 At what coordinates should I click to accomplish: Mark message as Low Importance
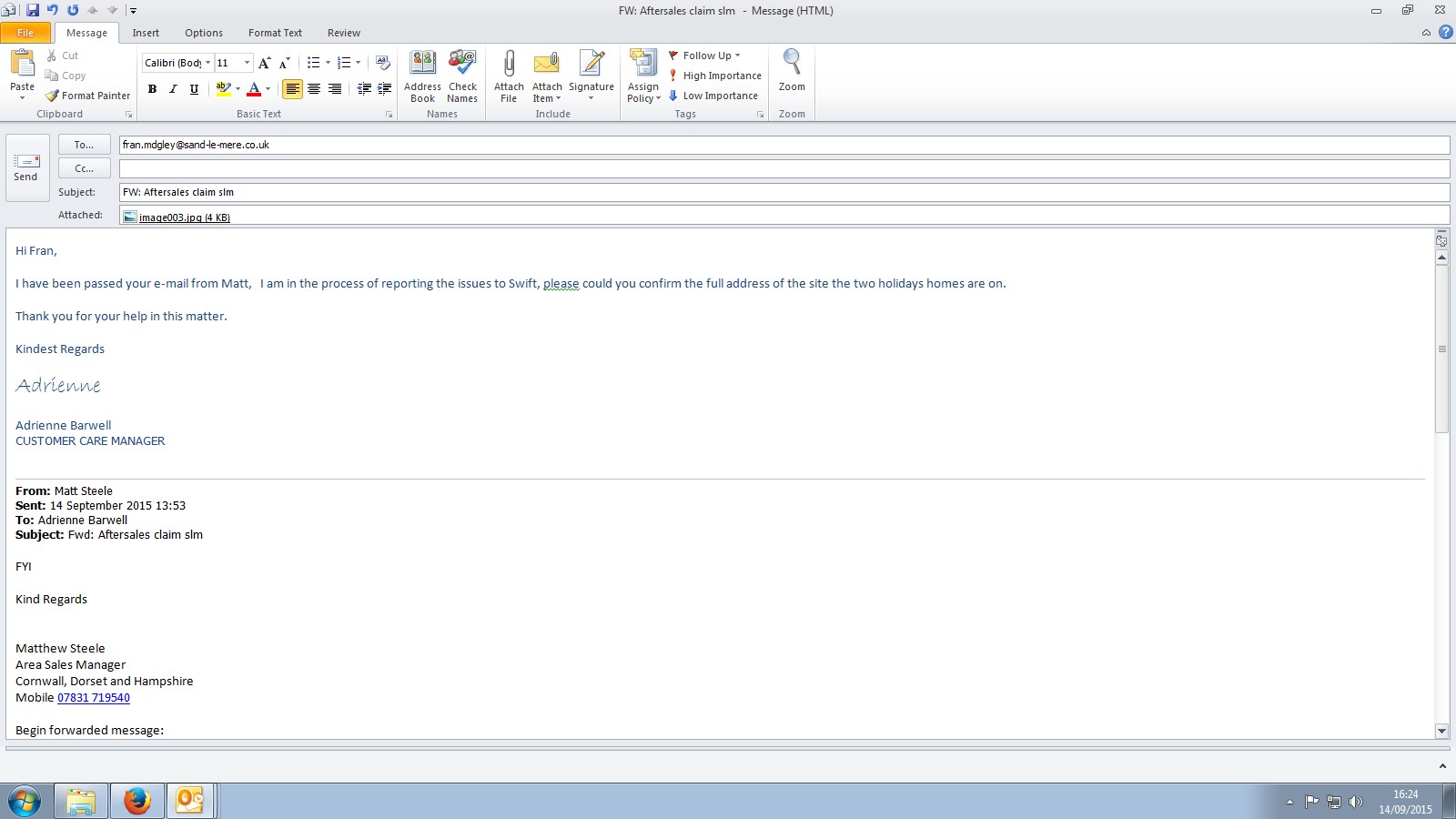pyautogui.click(x=713, y=96)
